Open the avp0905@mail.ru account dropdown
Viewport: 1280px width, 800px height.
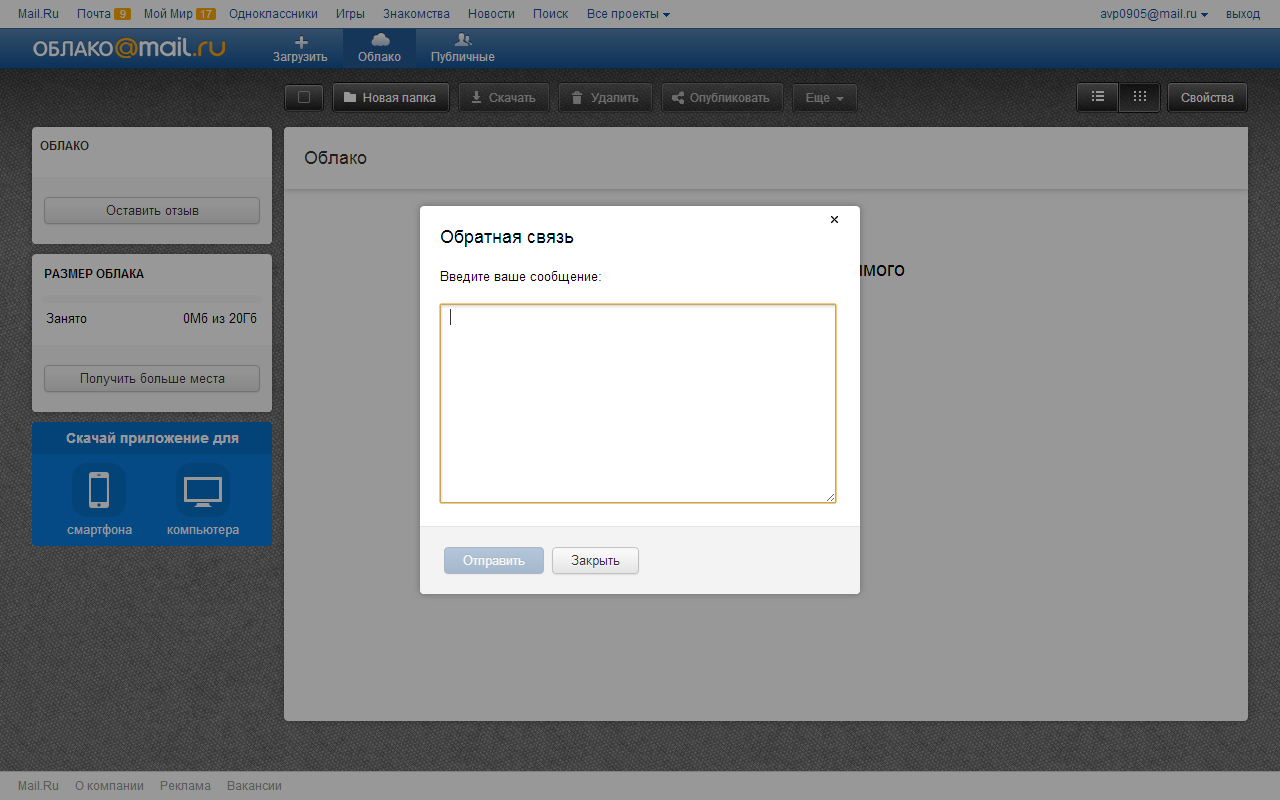(1153, 14)
